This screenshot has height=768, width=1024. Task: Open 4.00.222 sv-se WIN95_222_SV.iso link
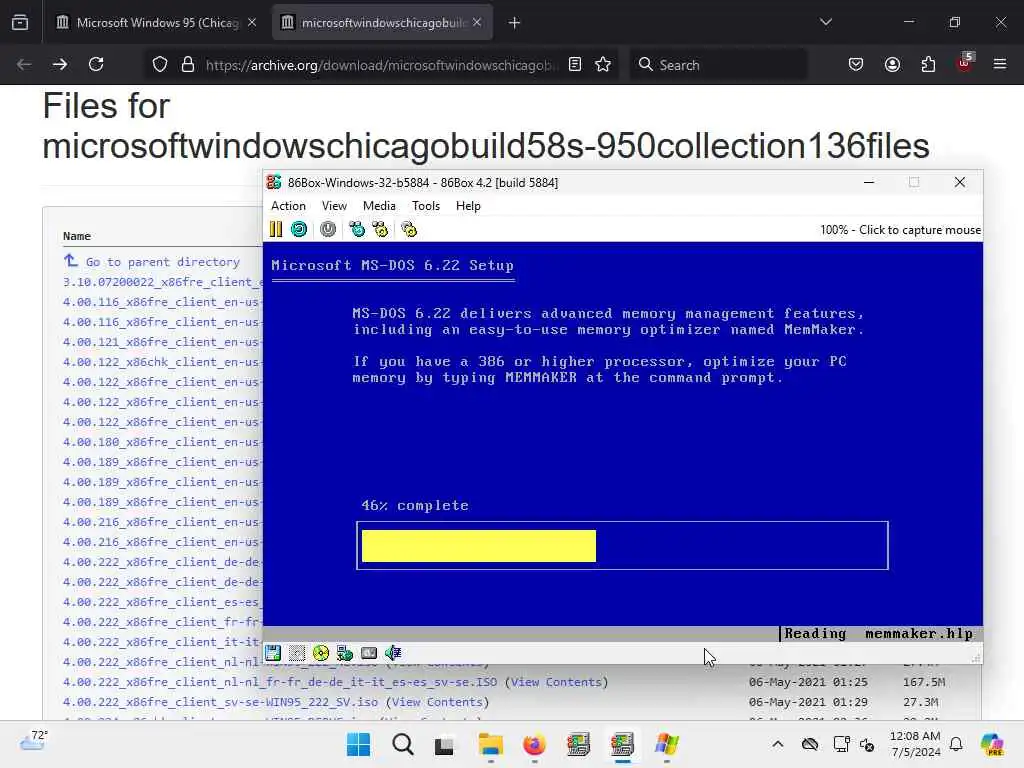pos(221,701)
